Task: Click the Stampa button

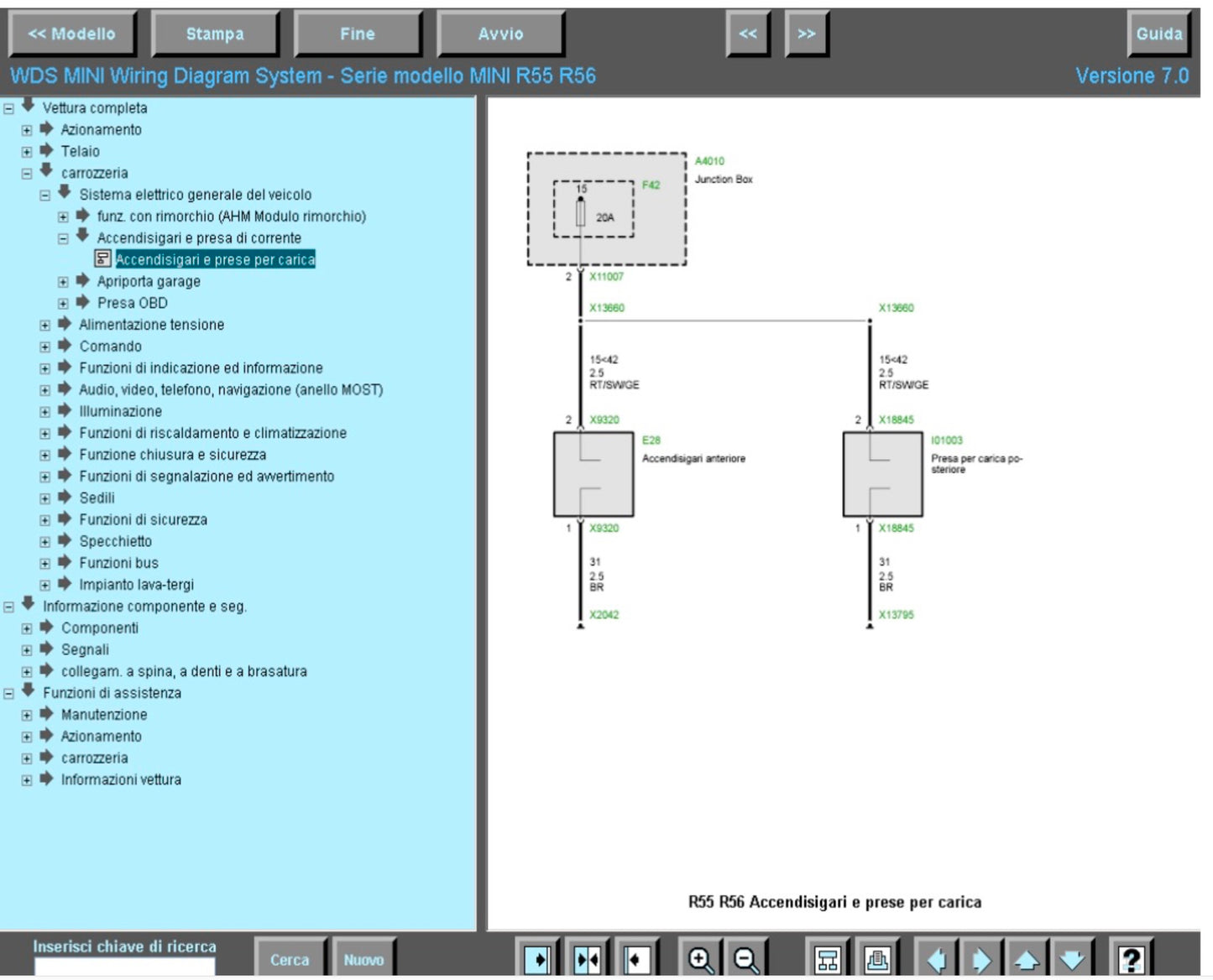Action: pyautogui.click(x=215, y=34)
